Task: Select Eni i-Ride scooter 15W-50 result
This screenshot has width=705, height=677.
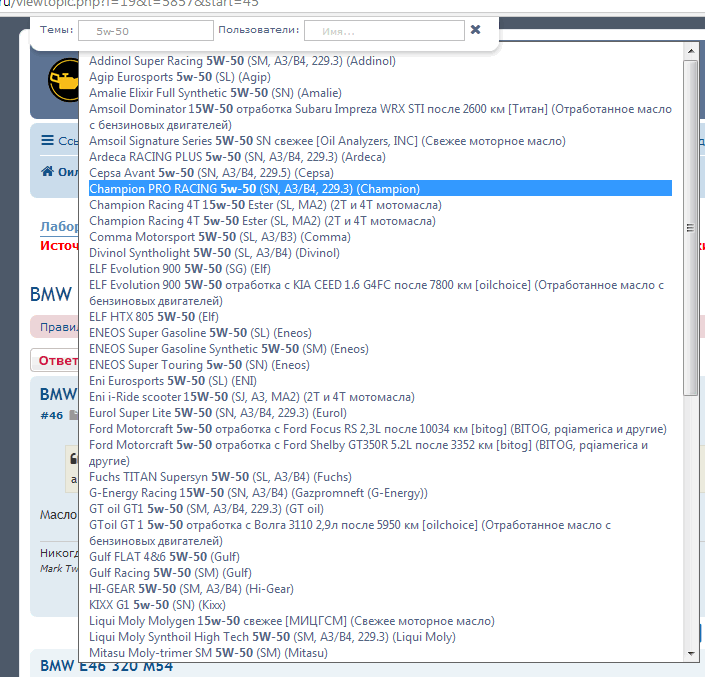Action: [x=252, y=397]
